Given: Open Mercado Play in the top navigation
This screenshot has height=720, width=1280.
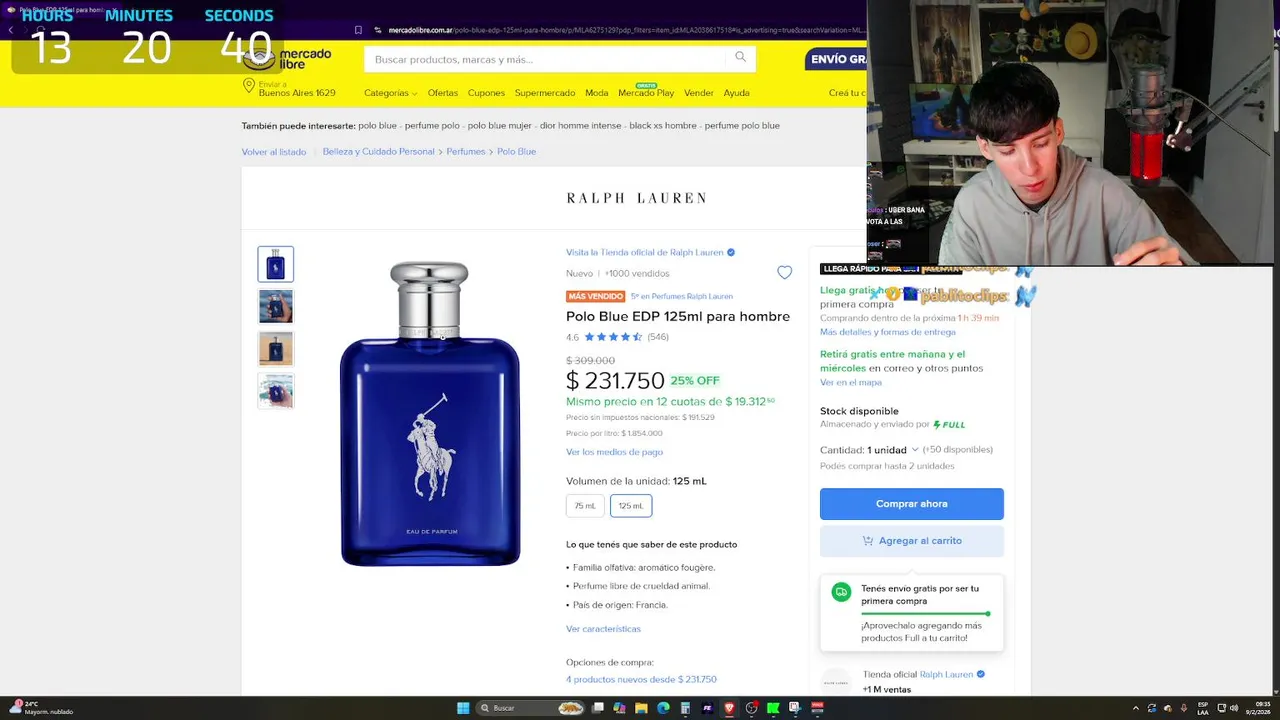Looking at the screenshot, I should (x=646, y=93).
